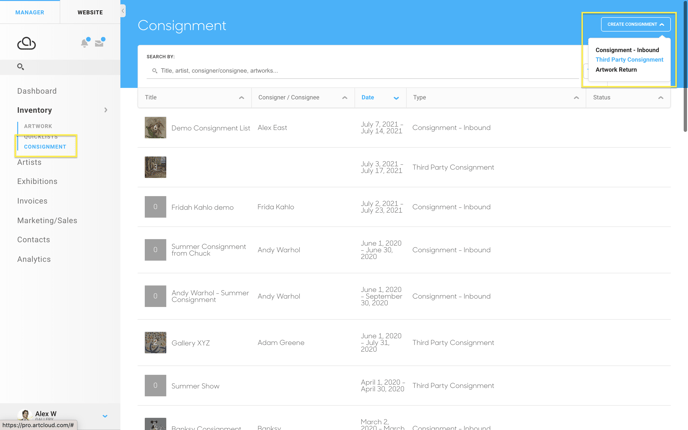Choose Artwork Return from the menu
The height and width of the screenshot is (430, 688).
click(616, 70)
